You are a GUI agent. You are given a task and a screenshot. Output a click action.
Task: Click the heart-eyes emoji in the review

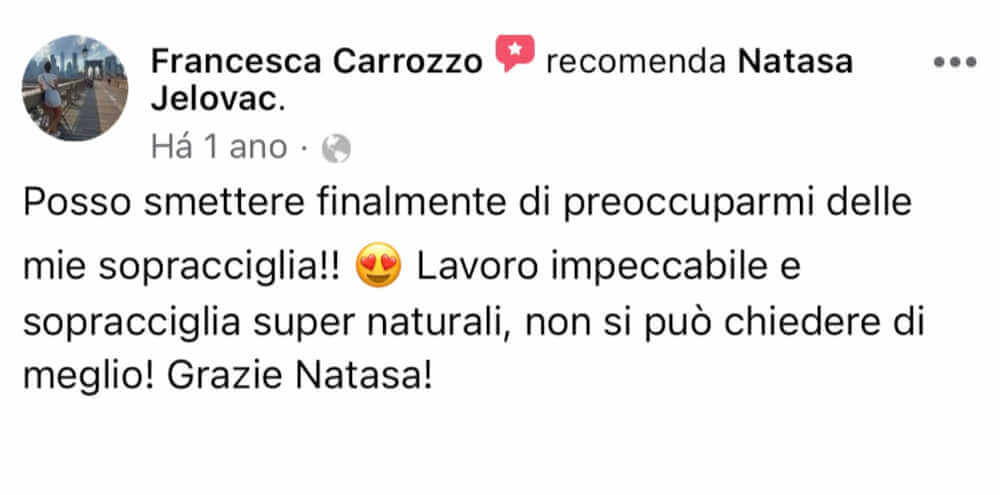tap(380, 267)
